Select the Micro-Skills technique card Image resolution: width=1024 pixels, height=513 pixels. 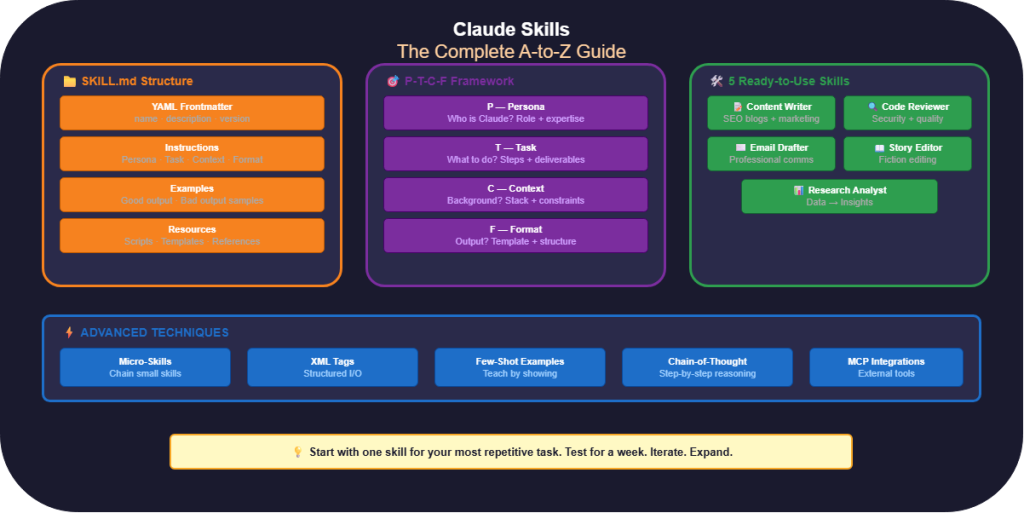[145, 367]
